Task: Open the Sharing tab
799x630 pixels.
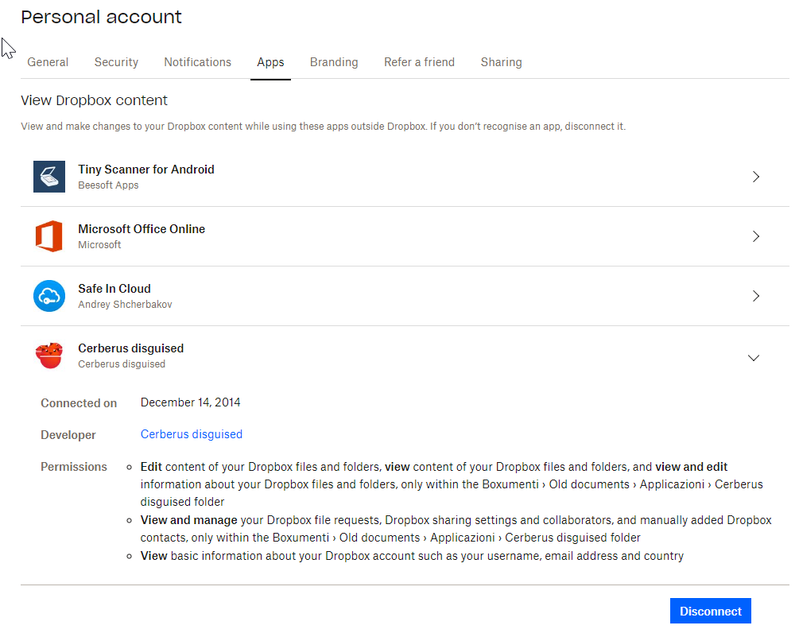Action: [x=501, y=62]
